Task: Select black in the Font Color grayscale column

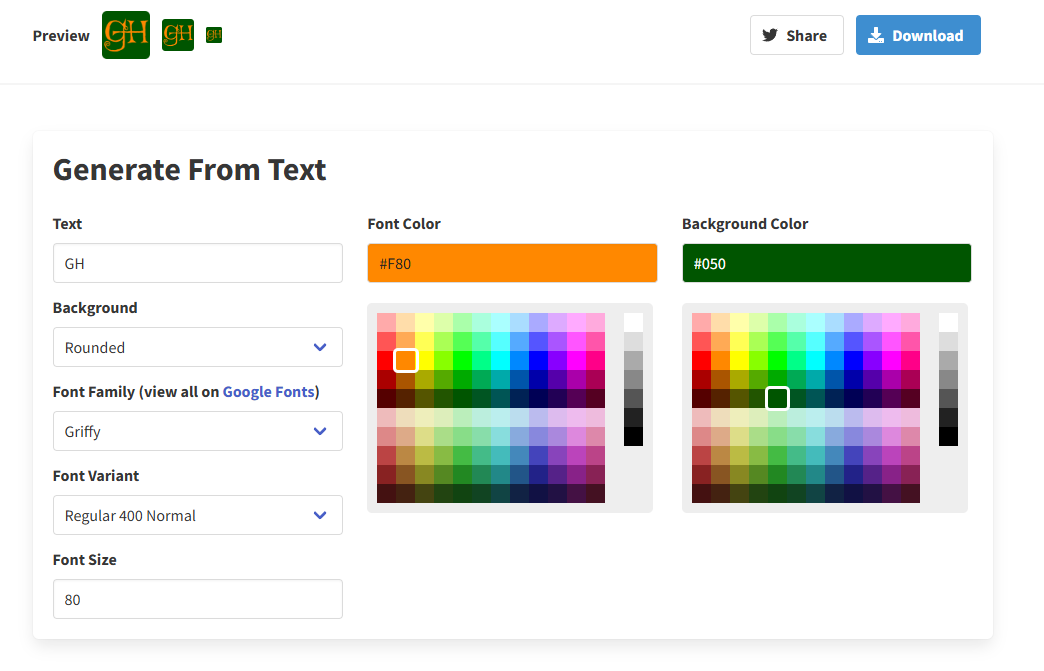Action: (633, 437)
